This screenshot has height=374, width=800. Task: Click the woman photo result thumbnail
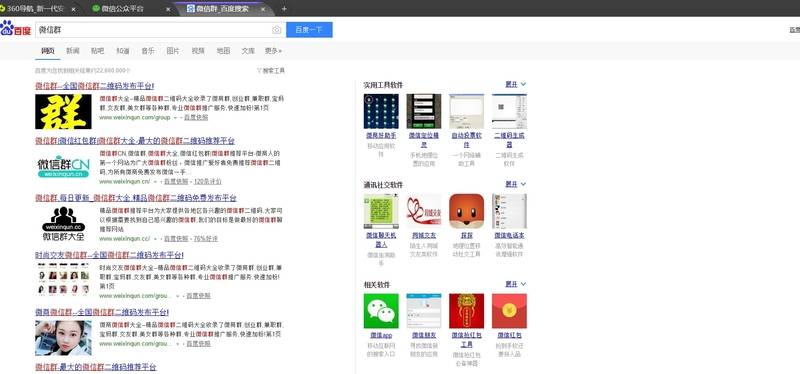click(x=63, y=338)
